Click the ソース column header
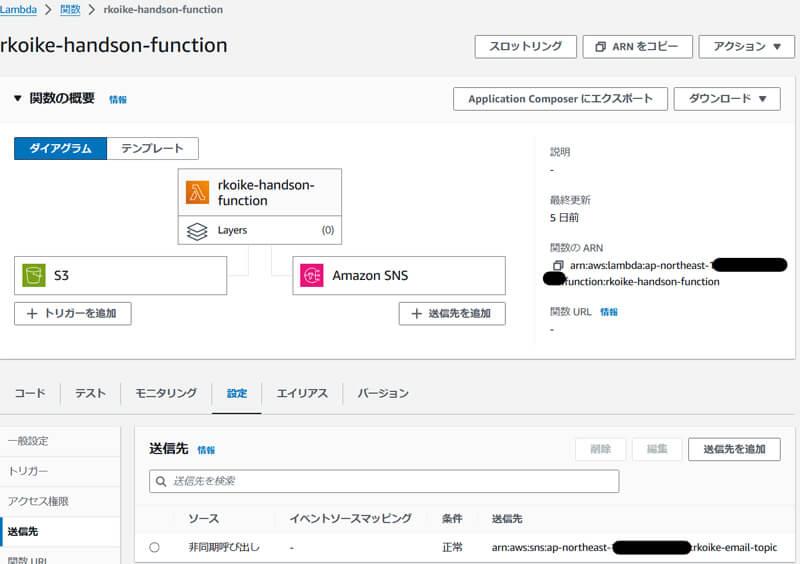 point(204,519)
